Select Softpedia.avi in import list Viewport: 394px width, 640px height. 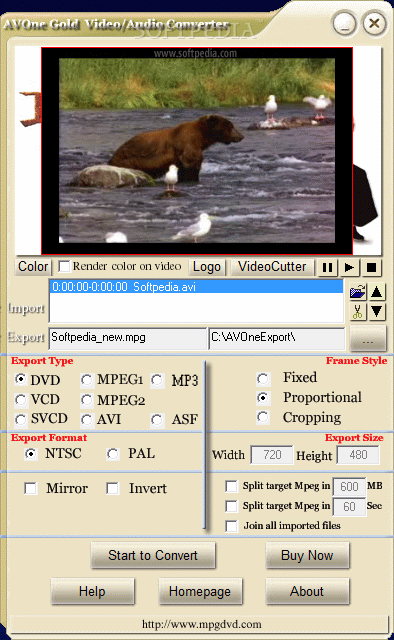(x=196, y=287)
